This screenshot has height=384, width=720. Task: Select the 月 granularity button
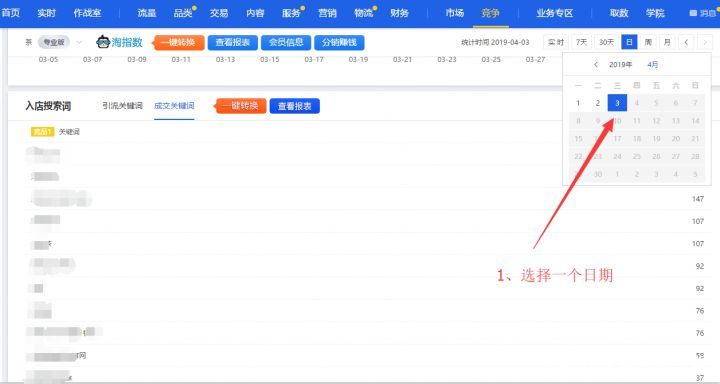tap(667, 42)
